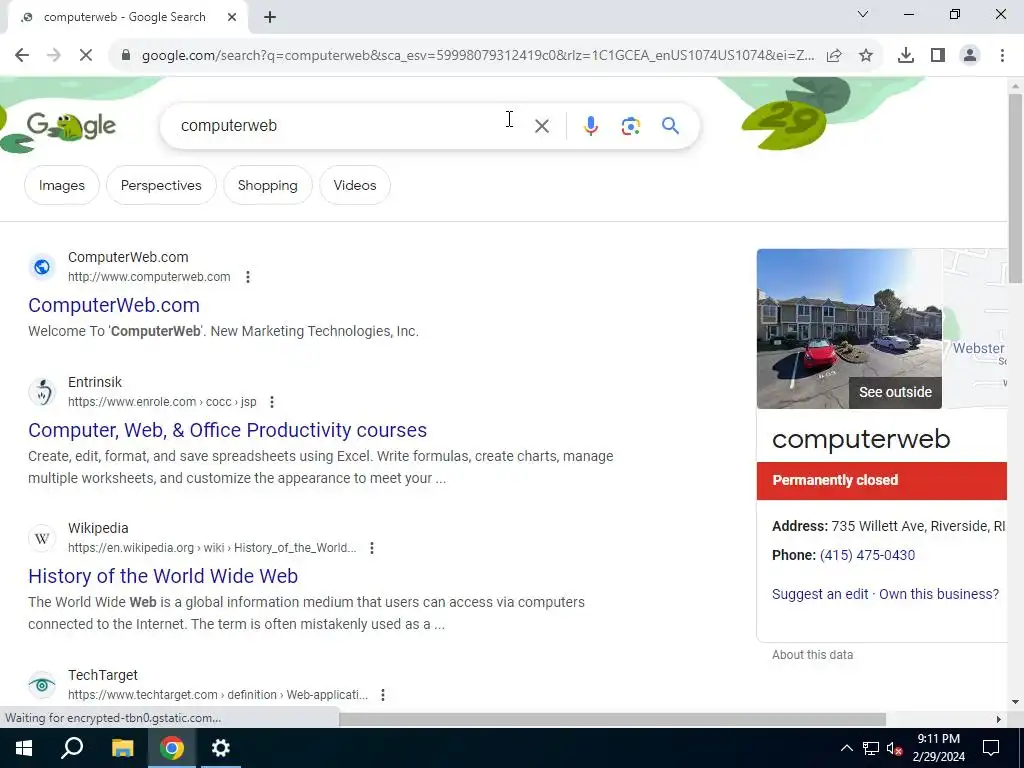This screenshot has width=1024, height=768.
Task: Open the tab search chevron in title bar
Action: (863, 14)
